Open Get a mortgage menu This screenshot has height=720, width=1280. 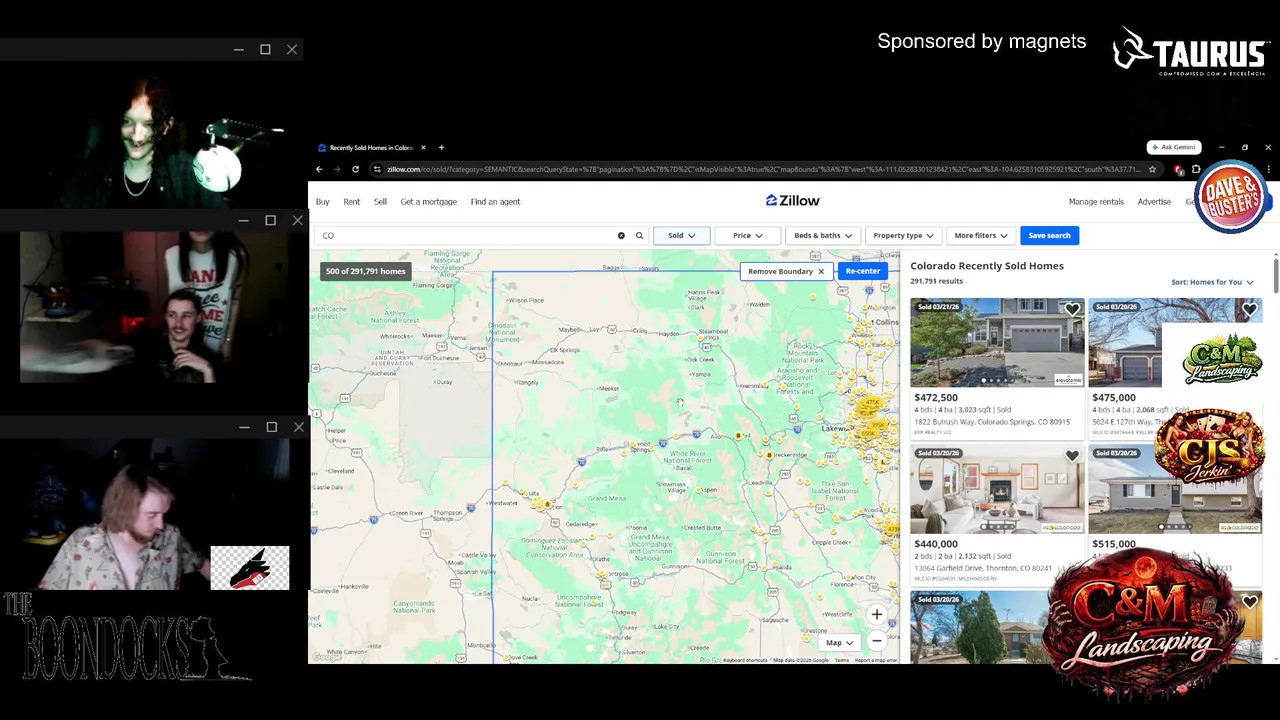coord(428,202)
